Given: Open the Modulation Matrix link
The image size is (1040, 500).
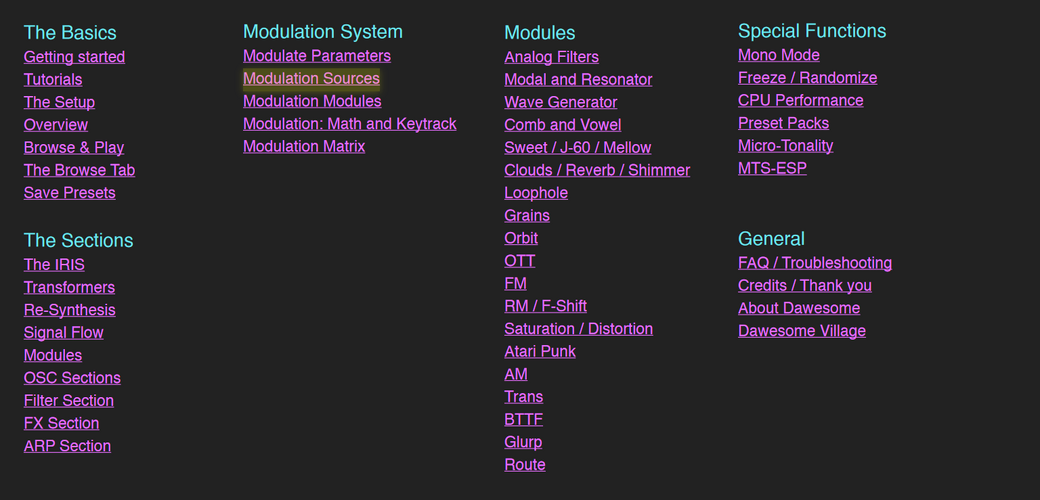Looking at the screenshot, I should click(304, 146).
